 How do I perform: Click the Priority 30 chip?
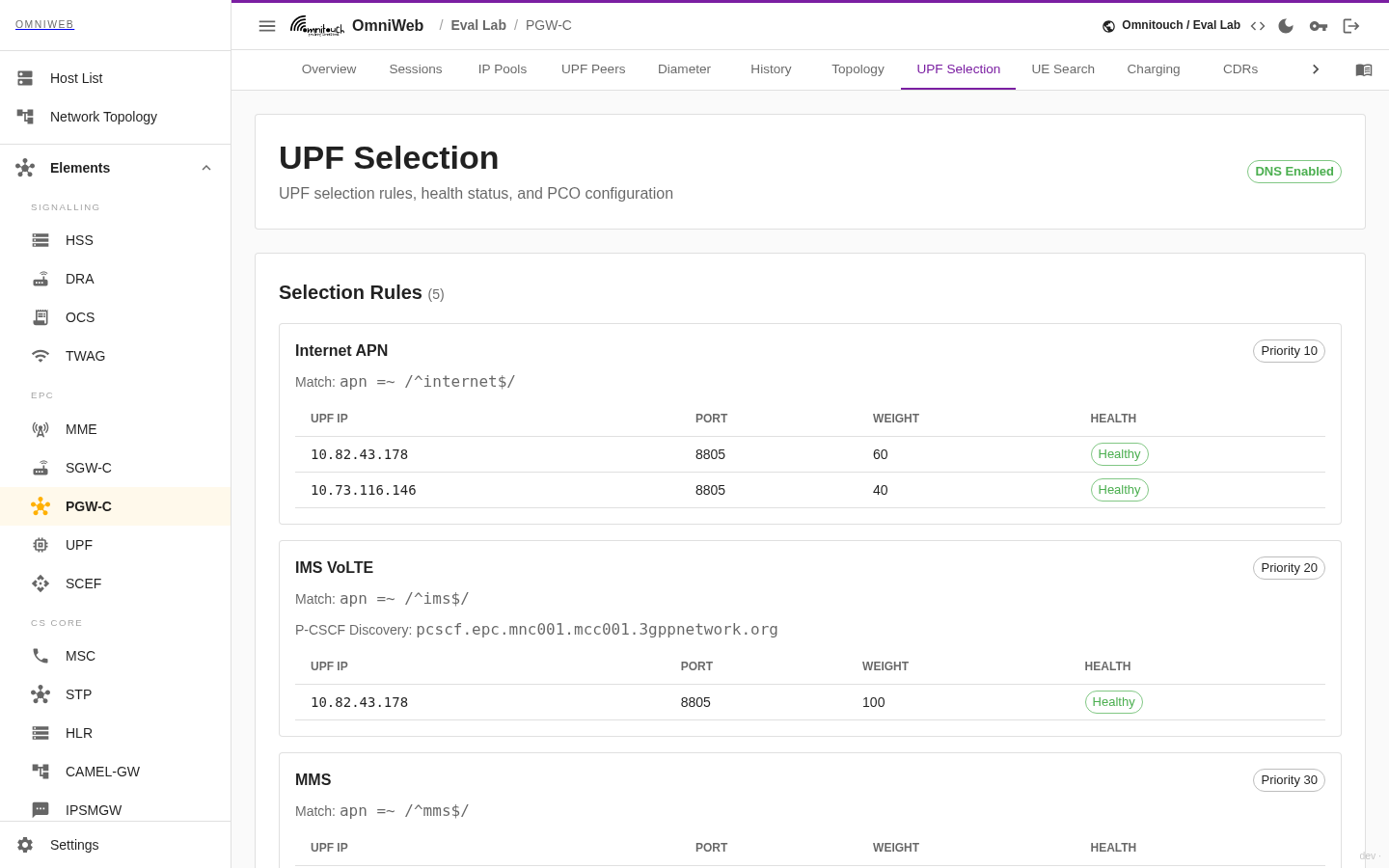click(1289, 780)
